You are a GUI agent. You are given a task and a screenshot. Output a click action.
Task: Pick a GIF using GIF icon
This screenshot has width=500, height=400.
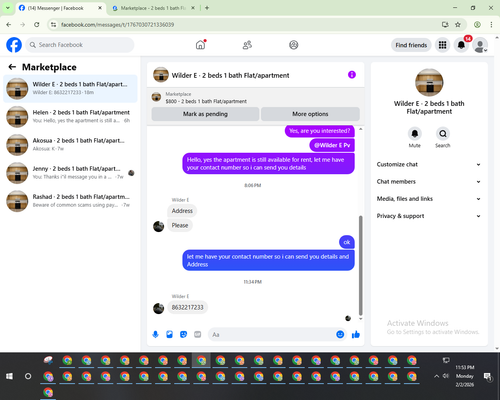pyautogui.click(x=197, y=334)
